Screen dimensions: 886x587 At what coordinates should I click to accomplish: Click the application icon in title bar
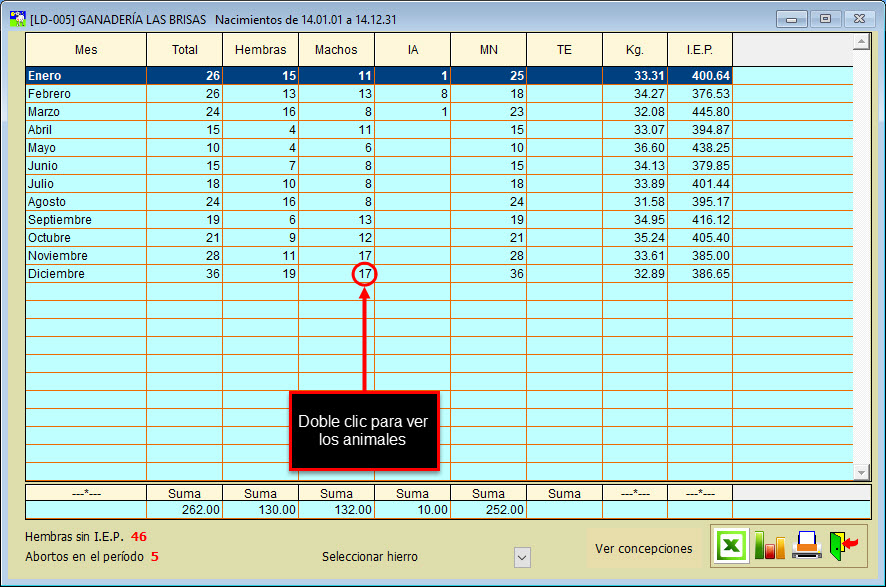tap(17, 18)
